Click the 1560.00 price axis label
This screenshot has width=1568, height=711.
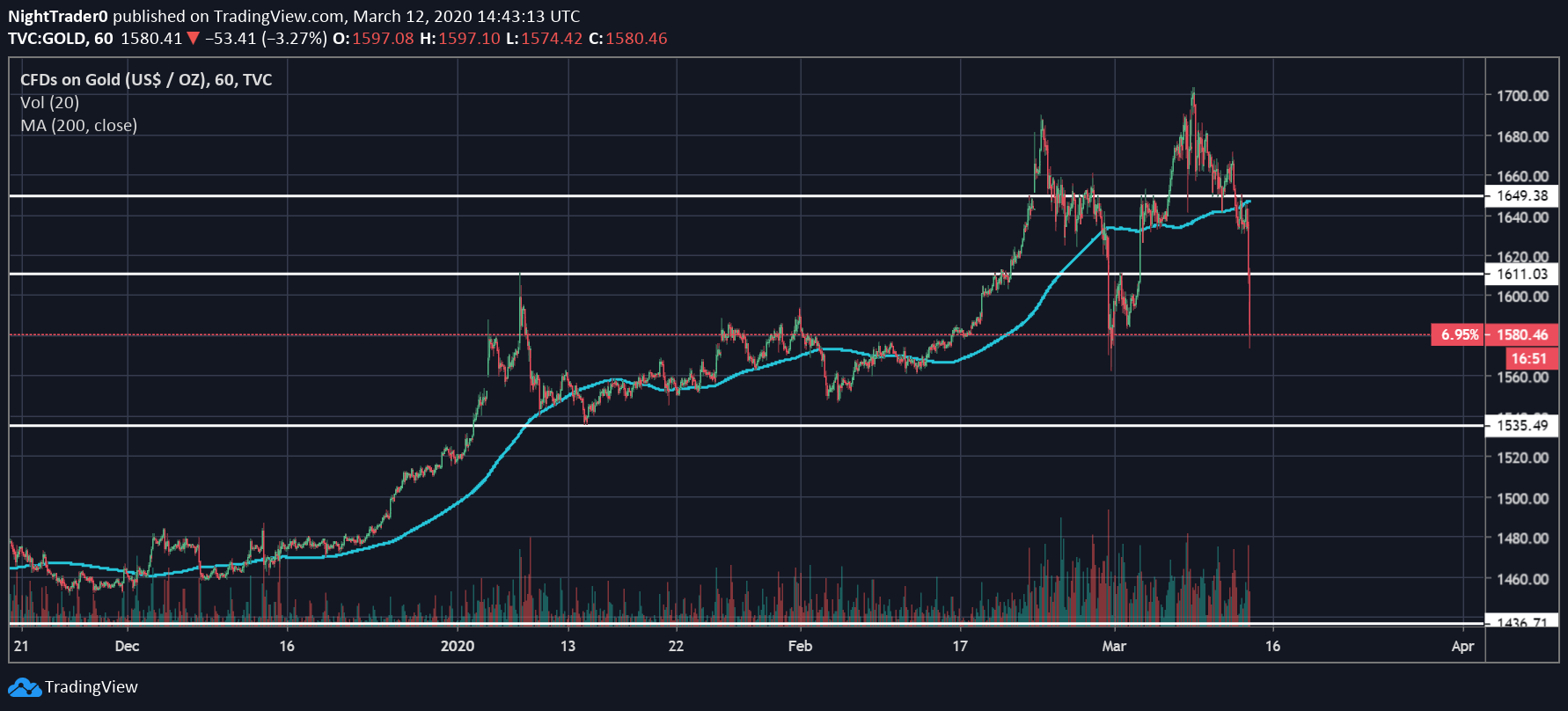(x=1523, y=377)
